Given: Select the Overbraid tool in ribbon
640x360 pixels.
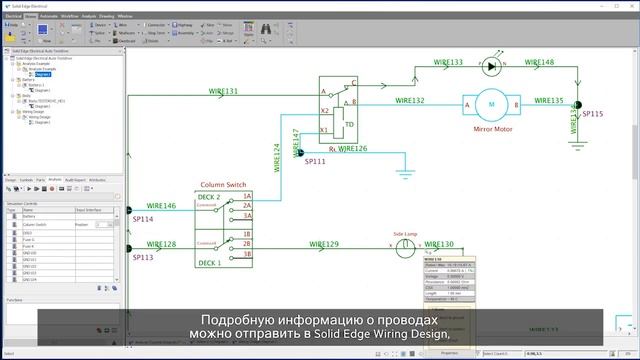Looking at the screenshot, I should point(124,41).
